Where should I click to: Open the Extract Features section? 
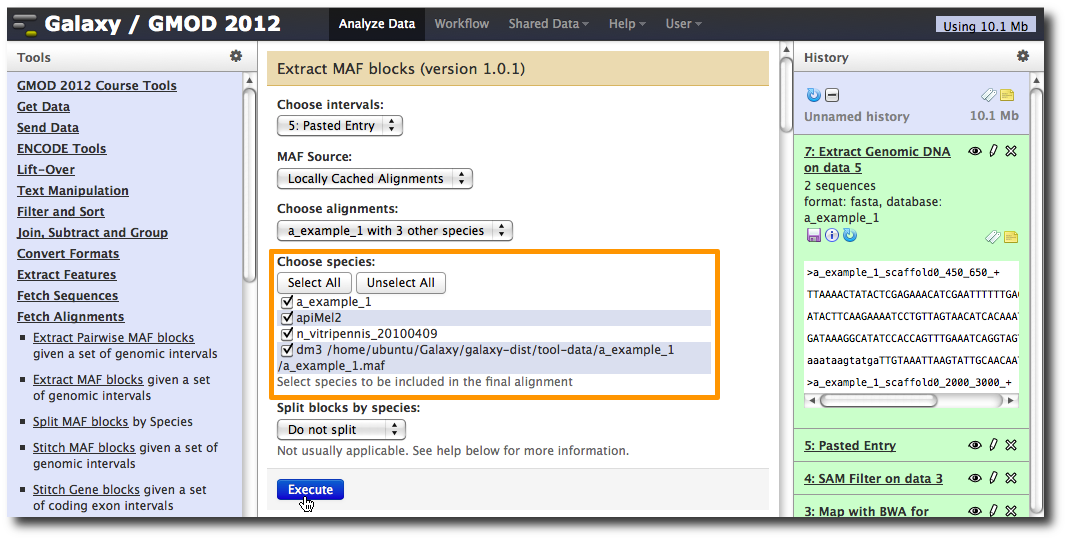[67, 275]
